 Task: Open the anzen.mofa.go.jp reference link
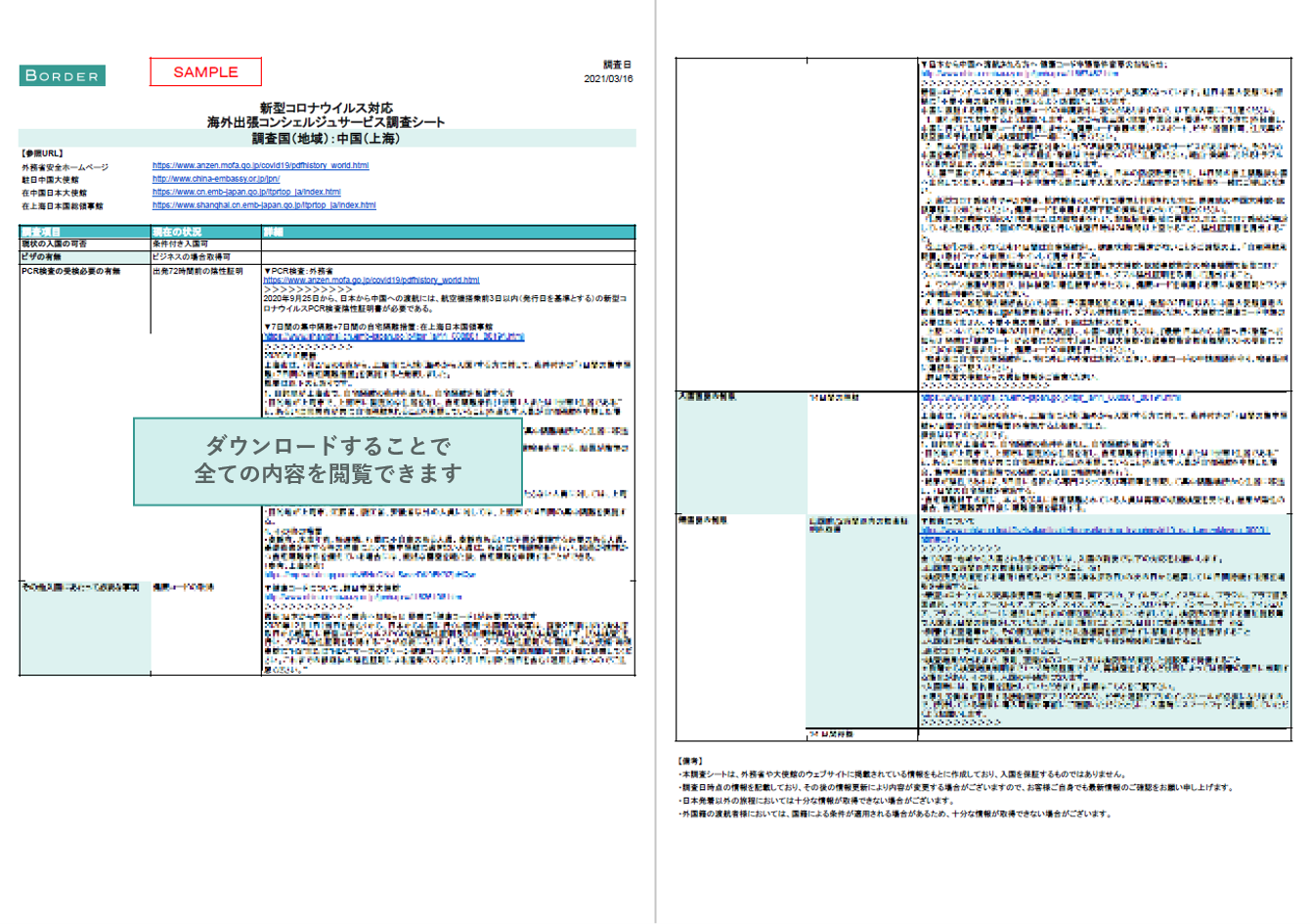[x=260, y=166]
